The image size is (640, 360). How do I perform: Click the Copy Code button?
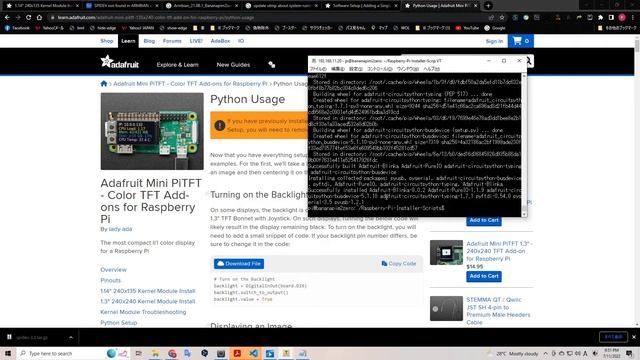(399, 264)
